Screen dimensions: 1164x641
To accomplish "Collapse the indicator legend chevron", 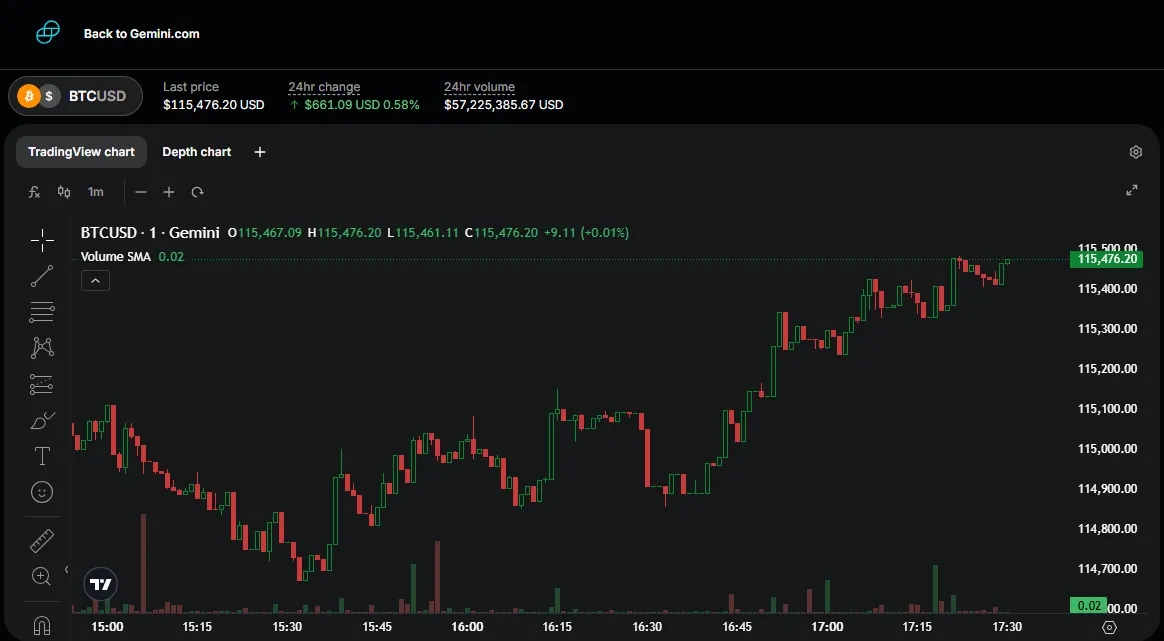I will tap(95, 281).
